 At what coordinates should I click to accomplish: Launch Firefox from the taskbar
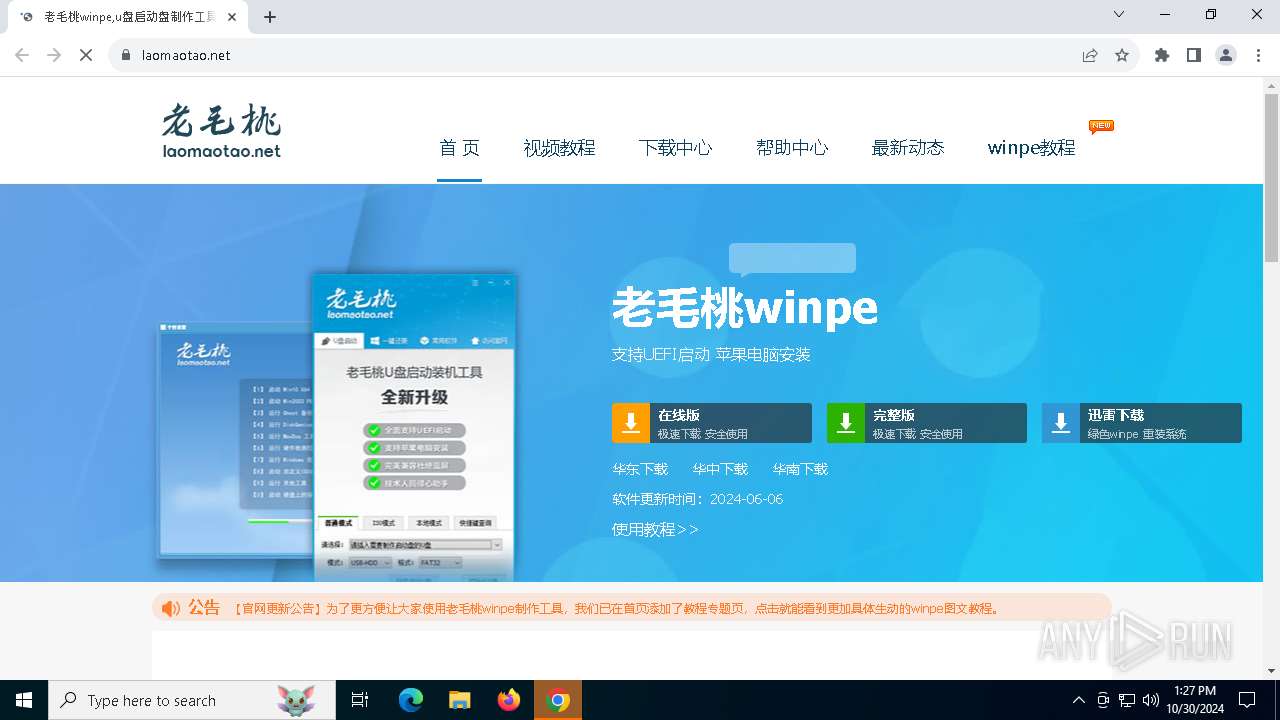(x=509, y=700)
